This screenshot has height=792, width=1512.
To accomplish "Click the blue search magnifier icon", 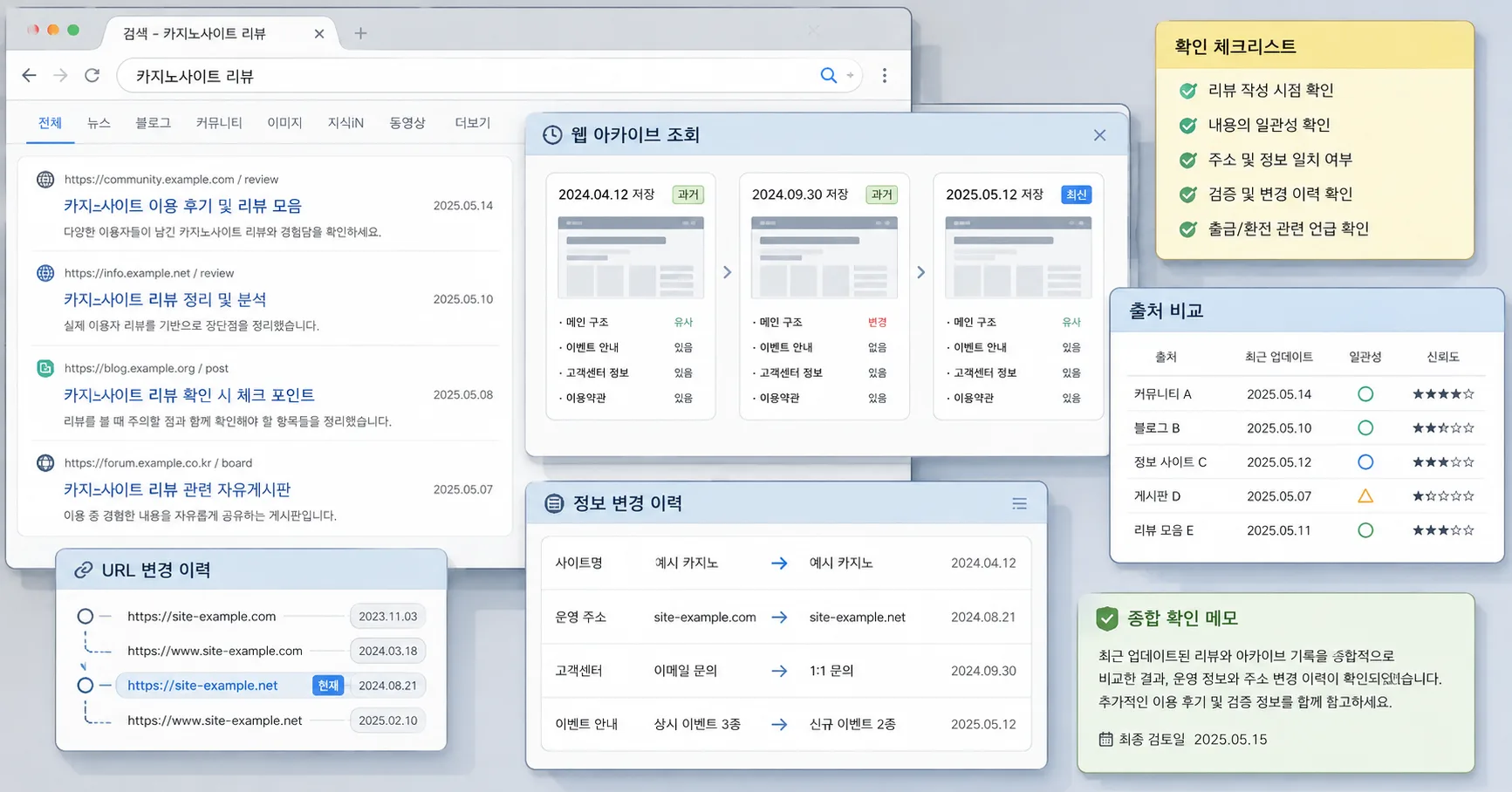I will [x=828, y=76].
